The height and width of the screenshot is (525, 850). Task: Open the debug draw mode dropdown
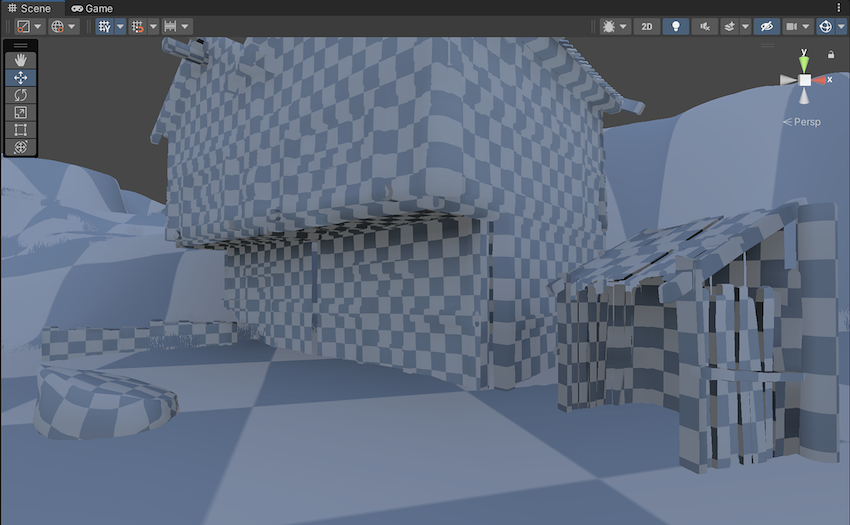[x=614, y=27]
